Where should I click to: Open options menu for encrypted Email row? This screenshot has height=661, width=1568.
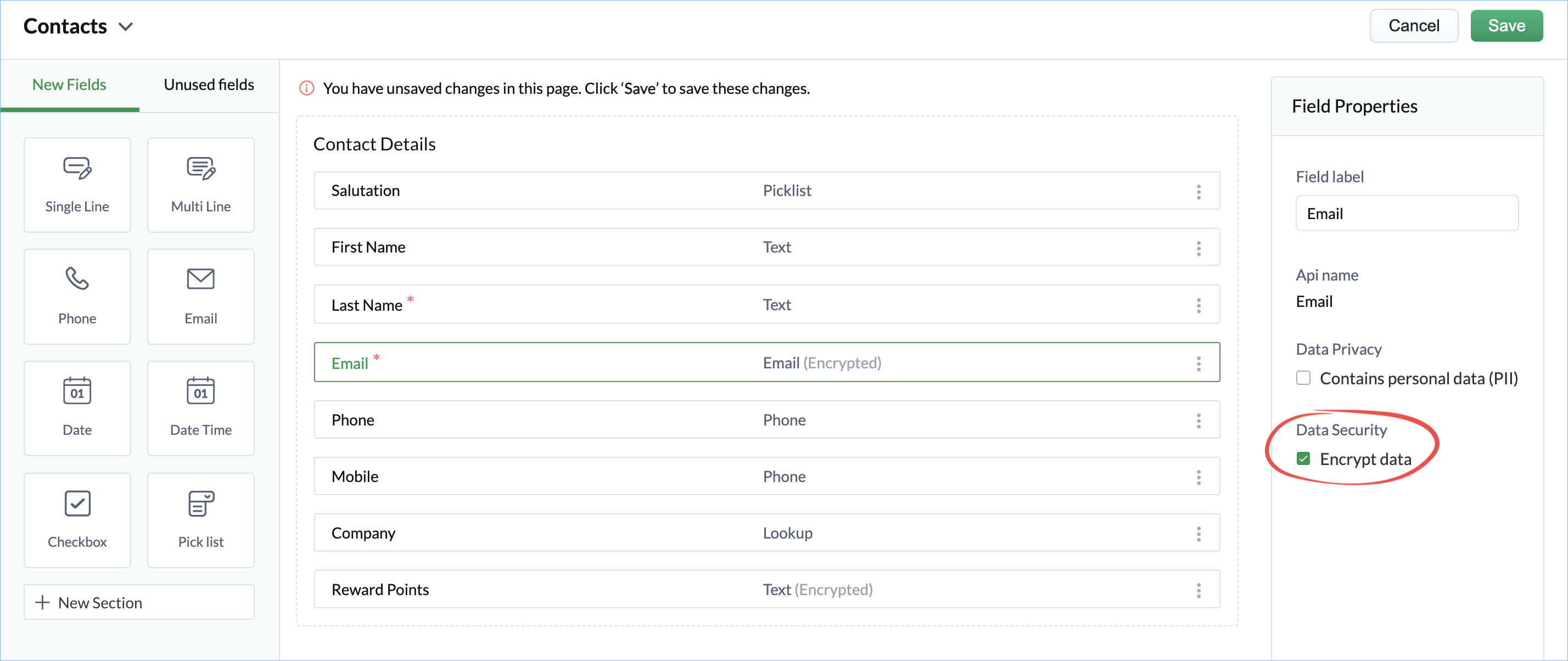(x=1199, y=363)
